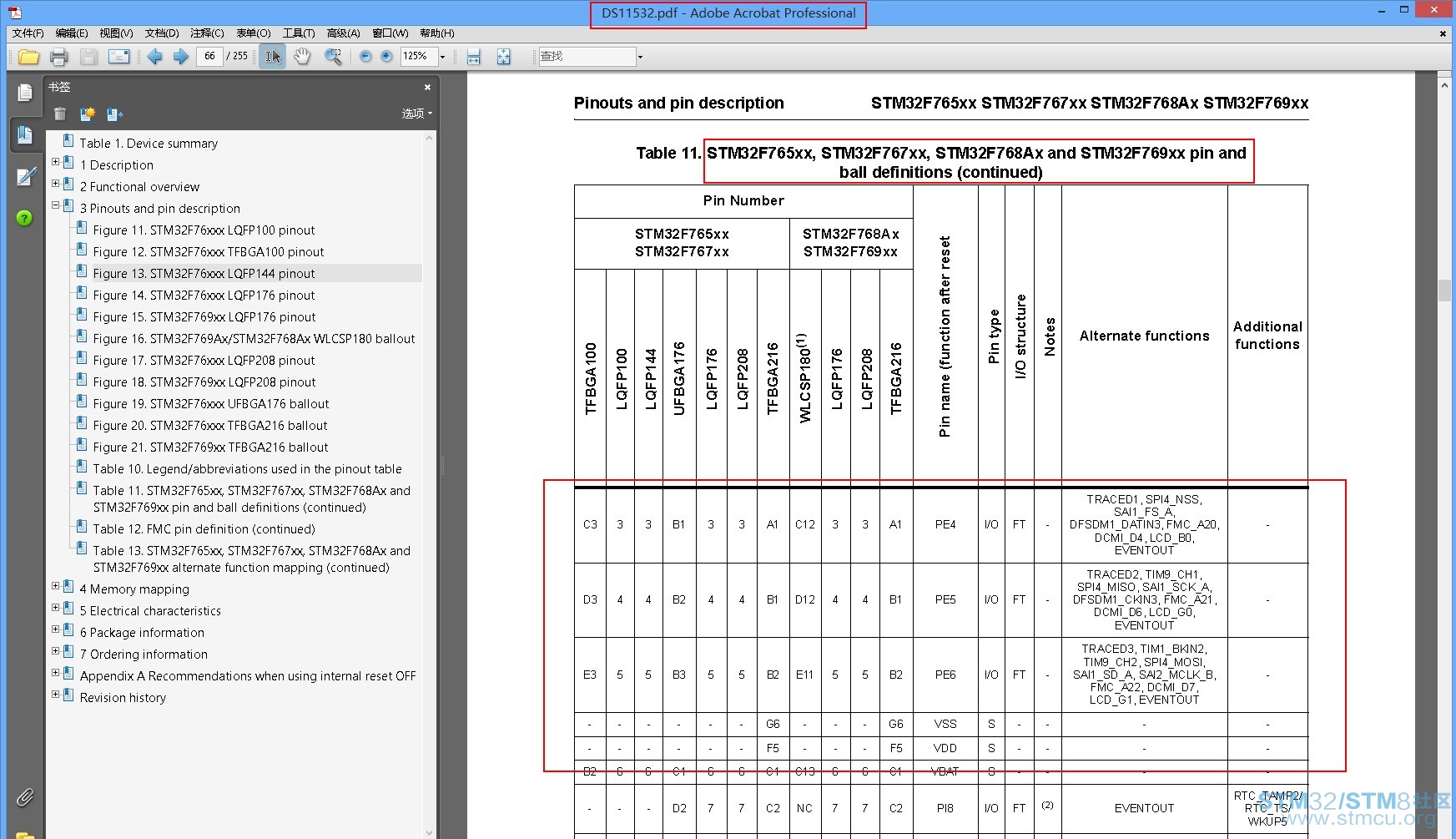Screen dimensions: 1456x839
Task: Expand the 2 Functional overview bookmark
Action: click(x=56, y=184)
